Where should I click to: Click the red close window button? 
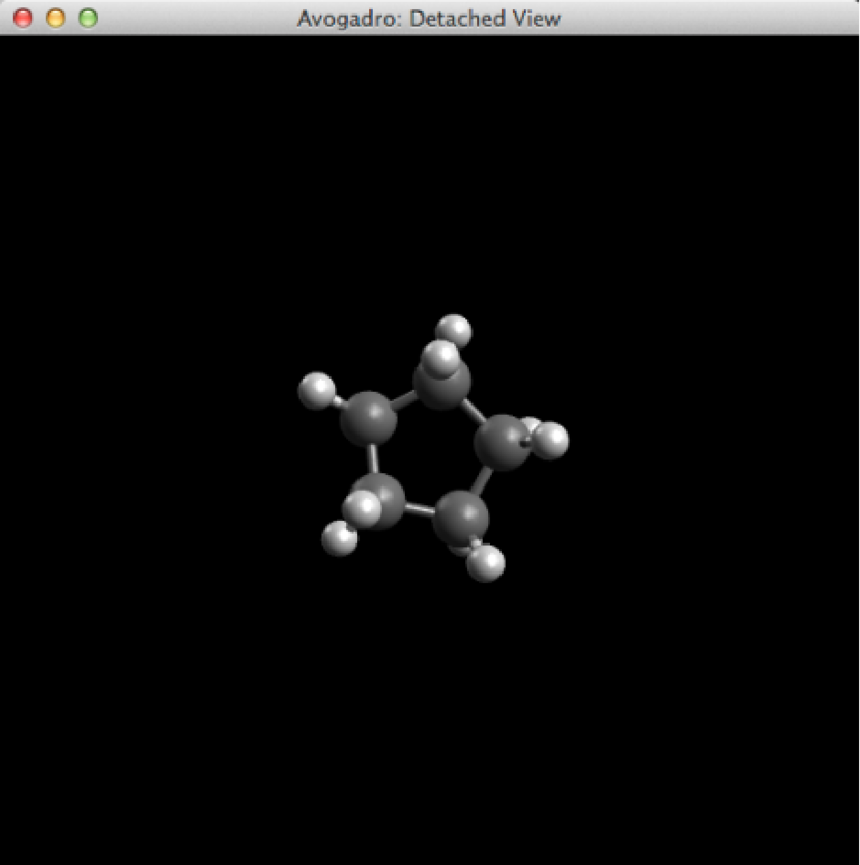point(23,18)
